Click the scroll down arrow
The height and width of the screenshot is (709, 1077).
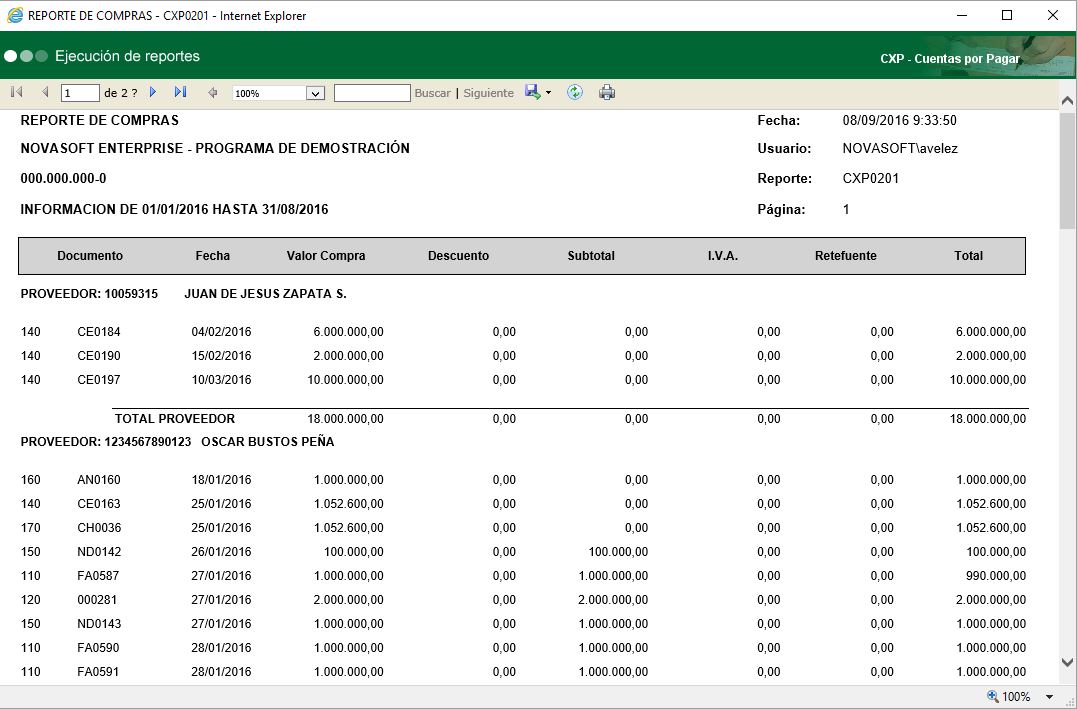1067,662
